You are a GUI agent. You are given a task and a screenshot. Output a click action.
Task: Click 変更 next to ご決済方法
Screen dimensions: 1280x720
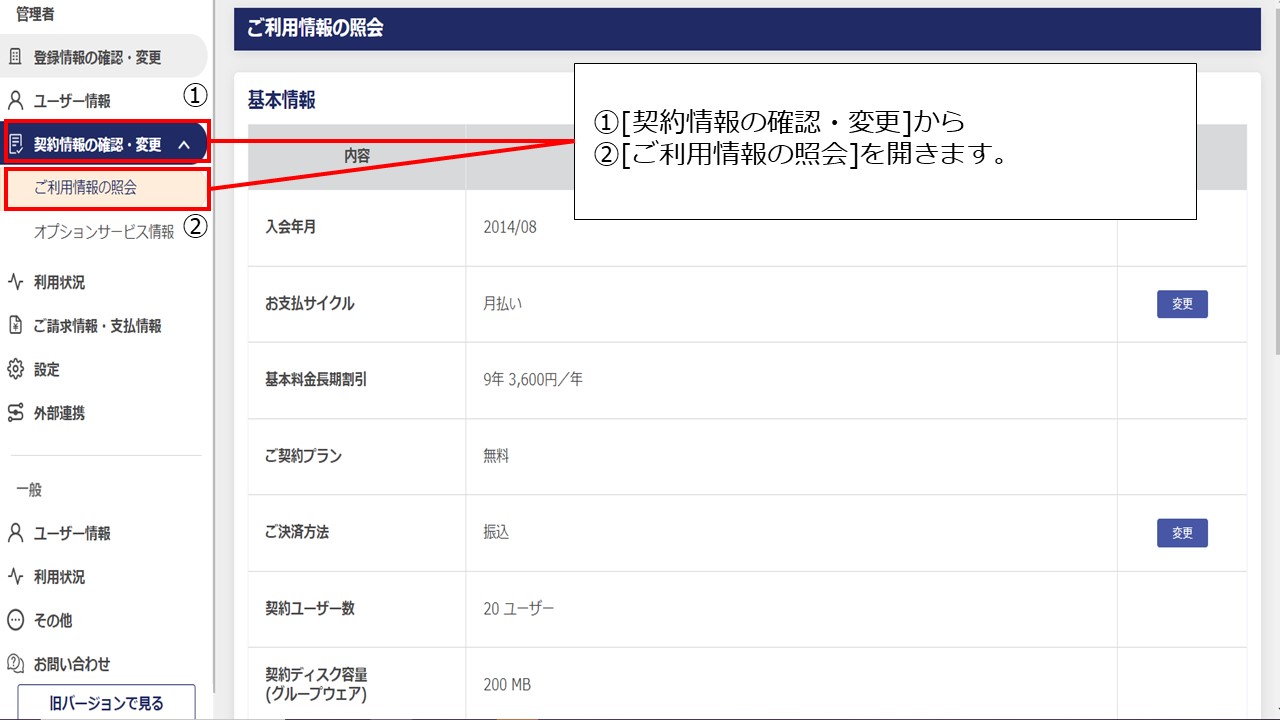coord(1182,533)
